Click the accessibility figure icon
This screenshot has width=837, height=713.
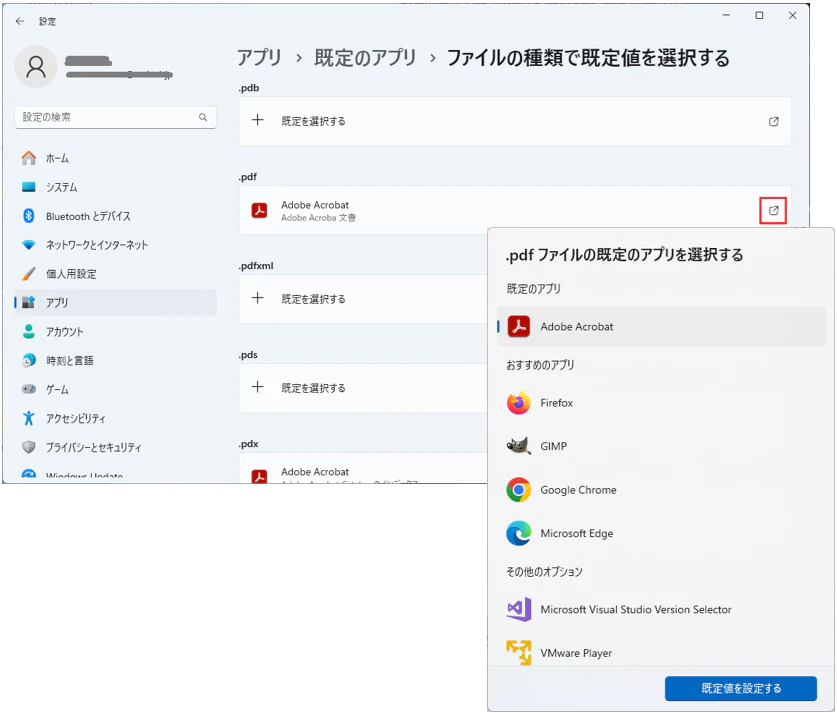pyautogui.click(x=29, y=418)
